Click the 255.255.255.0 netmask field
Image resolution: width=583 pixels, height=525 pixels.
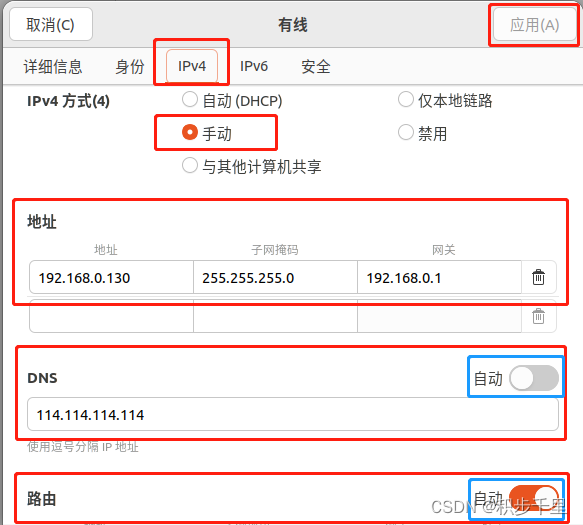tap(275, 277)
